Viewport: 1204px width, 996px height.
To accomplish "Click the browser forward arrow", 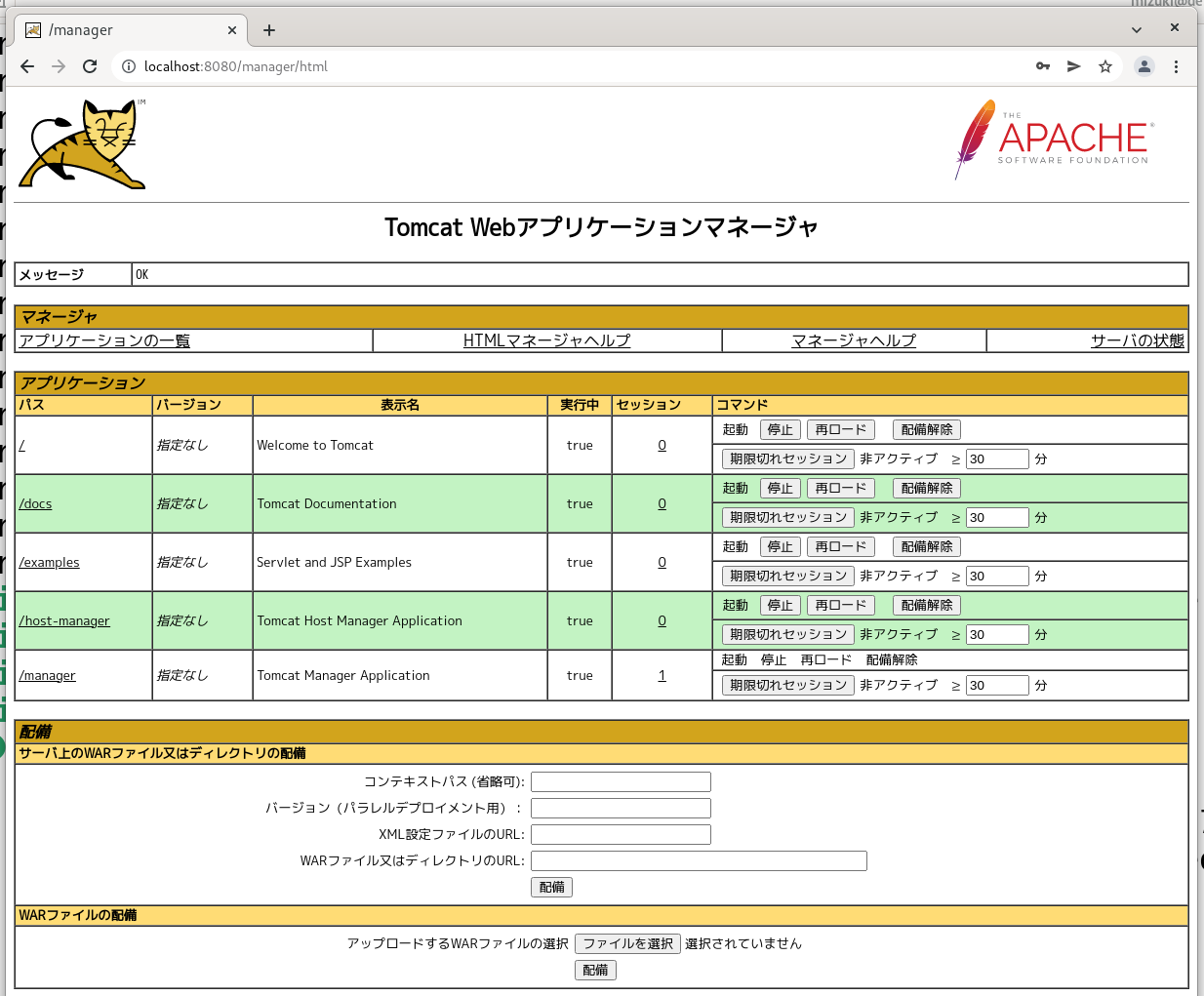I will click(59, 66).
